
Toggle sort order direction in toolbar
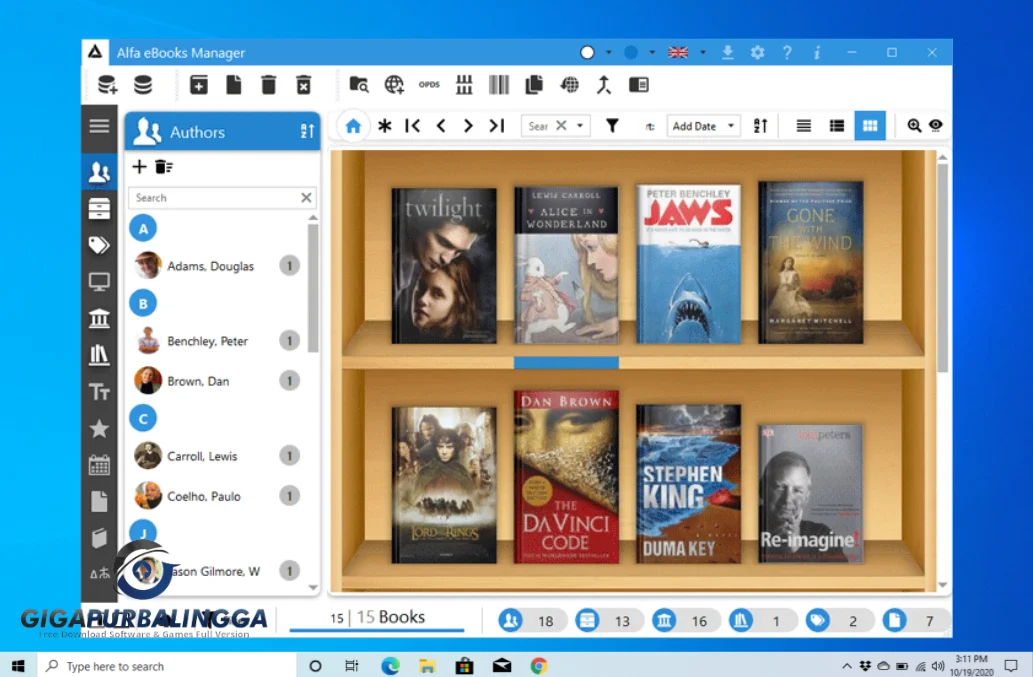[761, 126]
